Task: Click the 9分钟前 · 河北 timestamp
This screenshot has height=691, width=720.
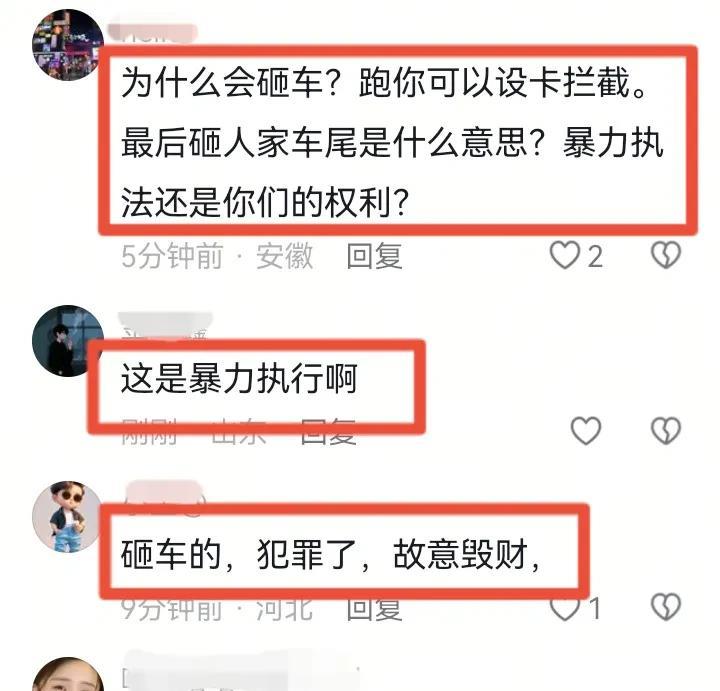Action: (217, 609)
